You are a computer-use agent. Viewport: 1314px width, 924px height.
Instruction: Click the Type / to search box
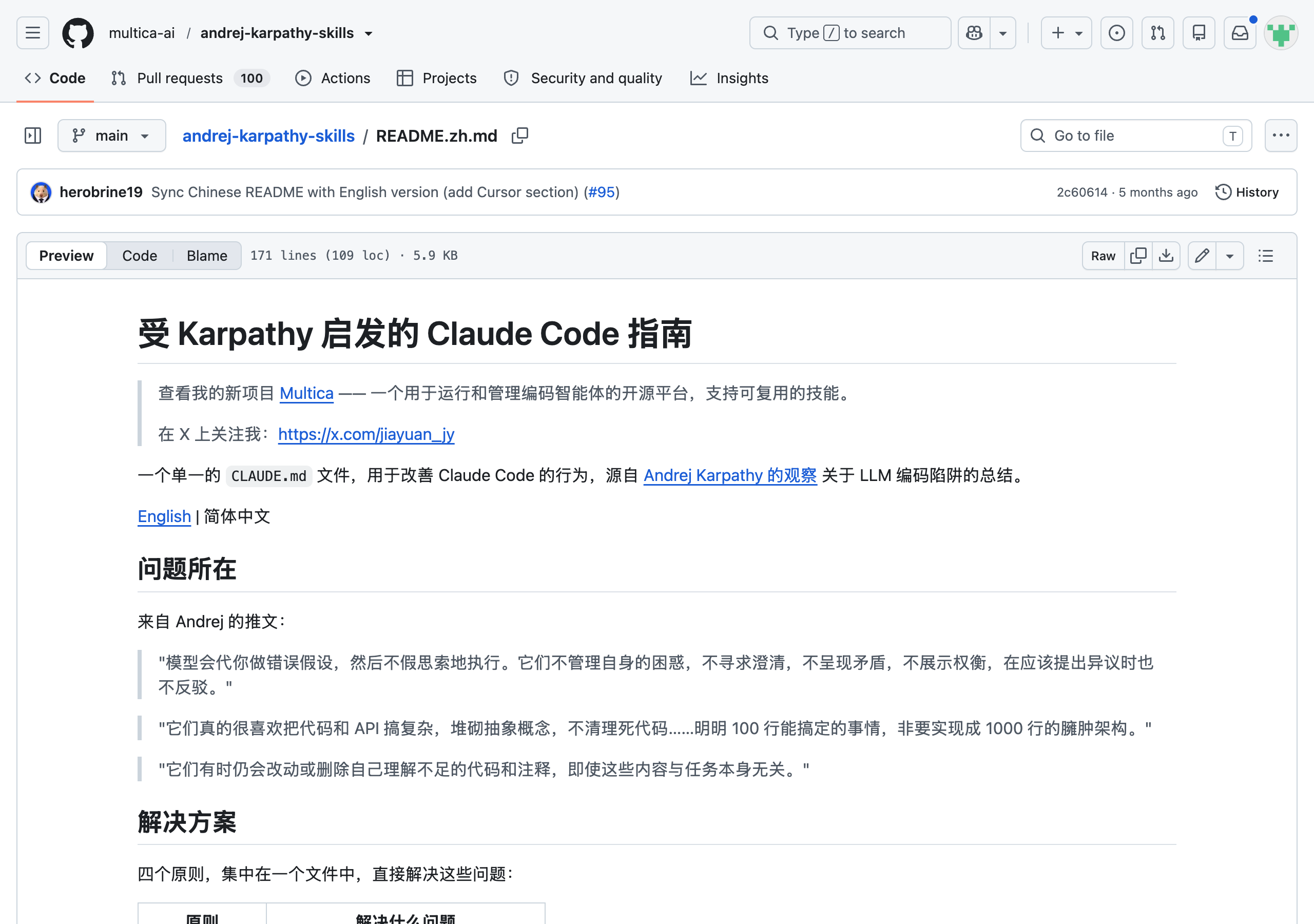point(850,33)
